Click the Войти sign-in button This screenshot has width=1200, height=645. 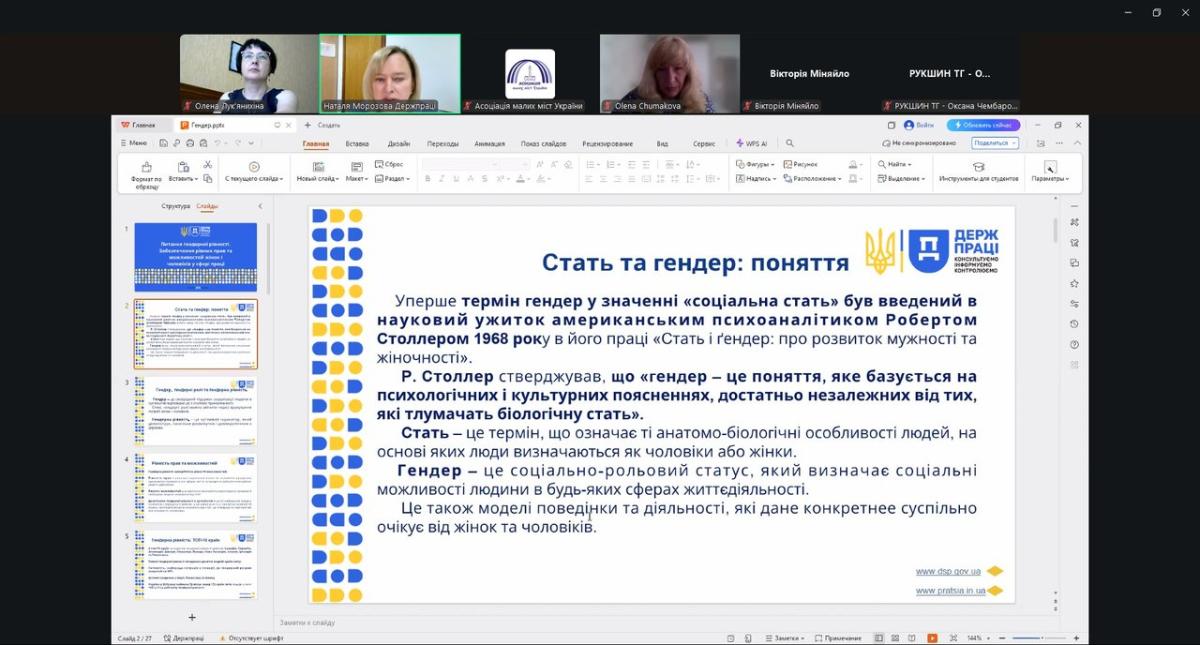[x=919, y=125]
